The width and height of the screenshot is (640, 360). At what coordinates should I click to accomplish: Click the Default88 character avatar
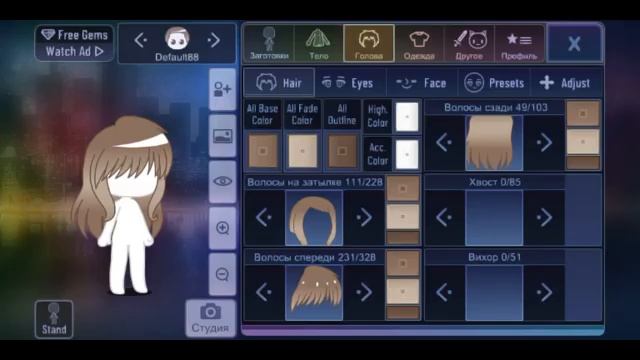click(177, 39)
